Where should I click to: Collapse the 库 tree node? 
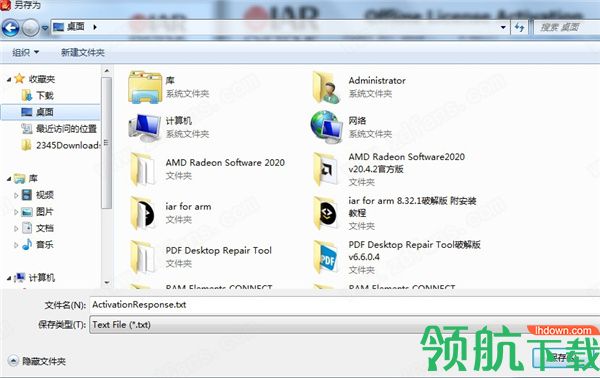9,179
